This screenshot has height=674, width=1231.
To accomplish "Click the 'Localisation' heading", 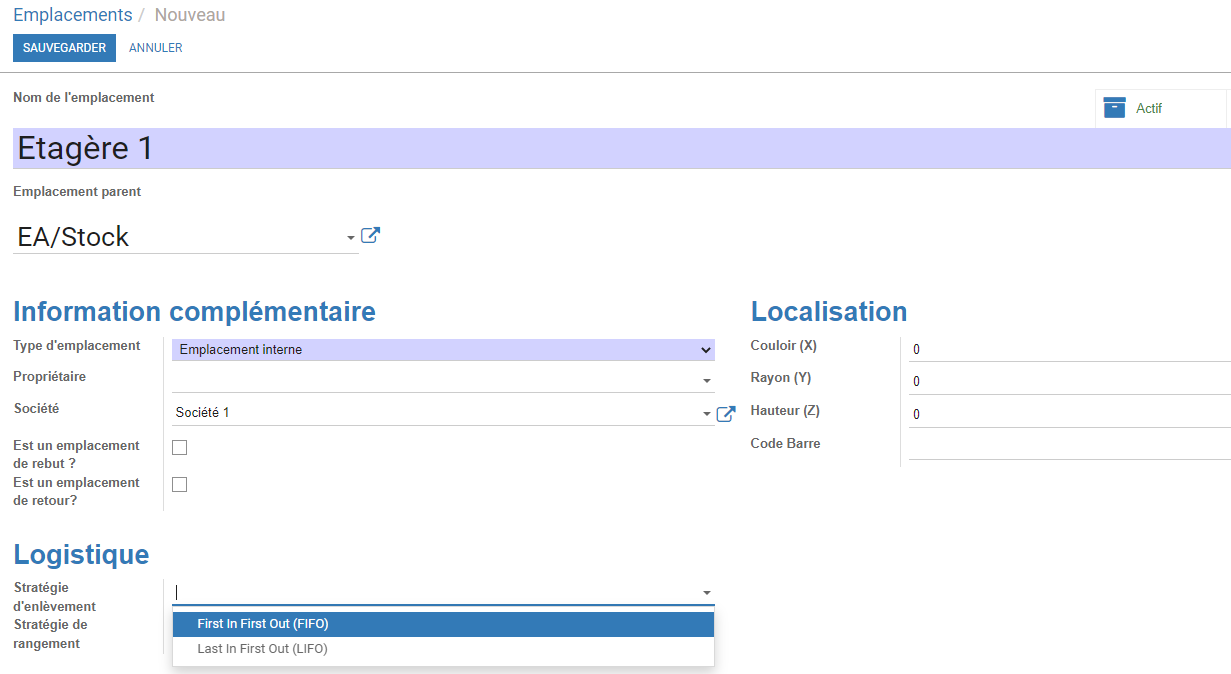I will (829, 312).
